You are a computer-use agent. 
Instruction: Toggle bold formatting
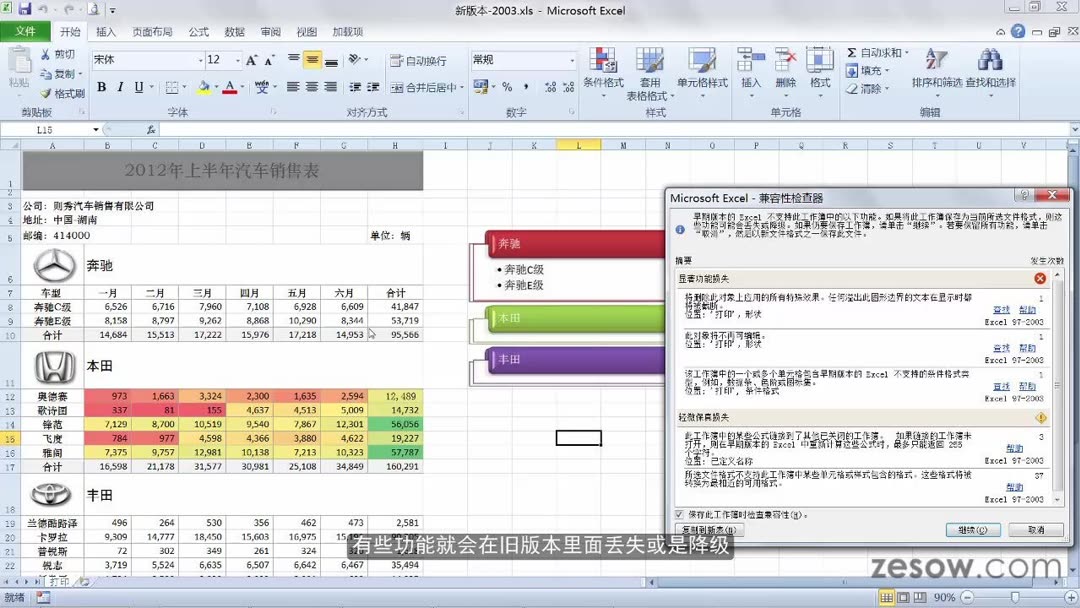(x=101, y=88)
